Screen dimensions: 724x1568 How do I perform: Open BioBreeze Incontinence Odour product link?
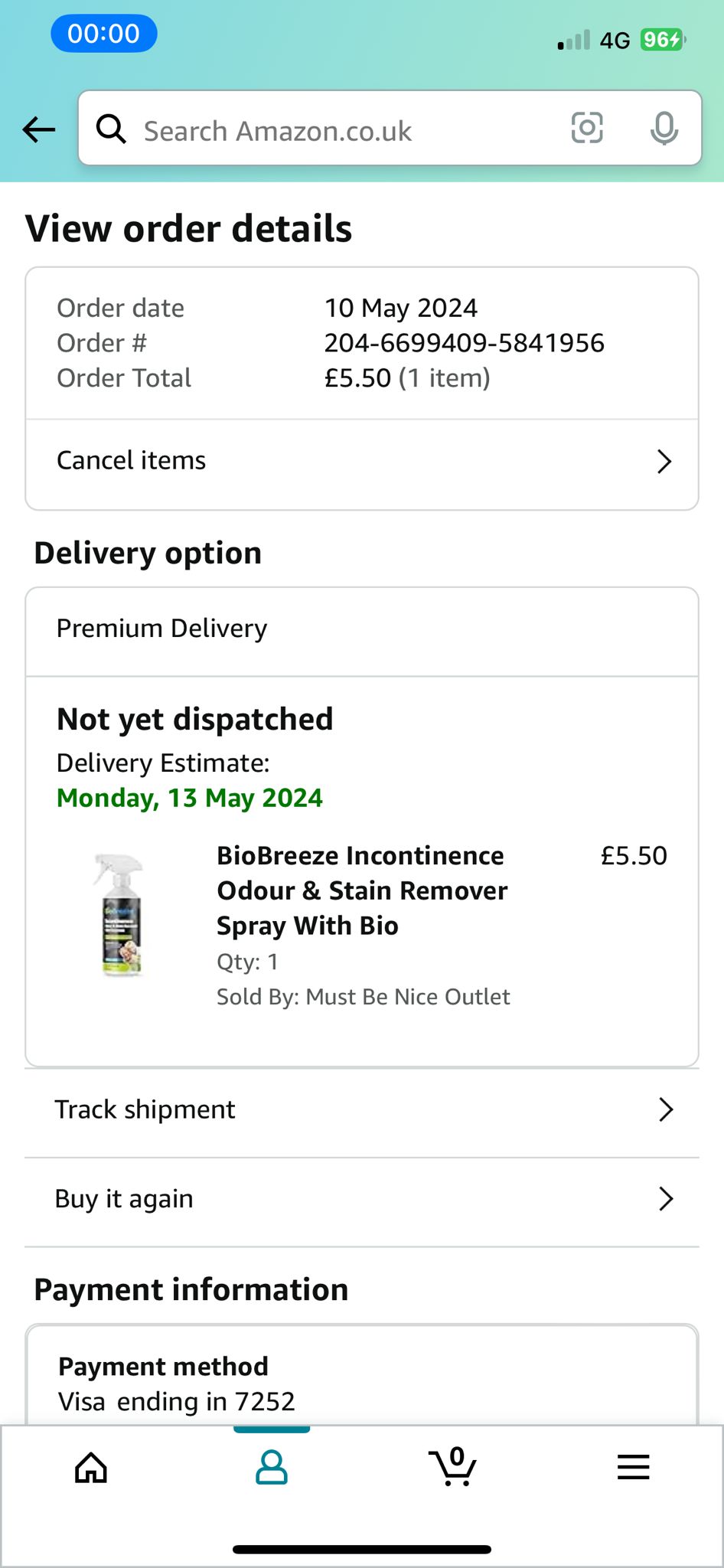362,890
